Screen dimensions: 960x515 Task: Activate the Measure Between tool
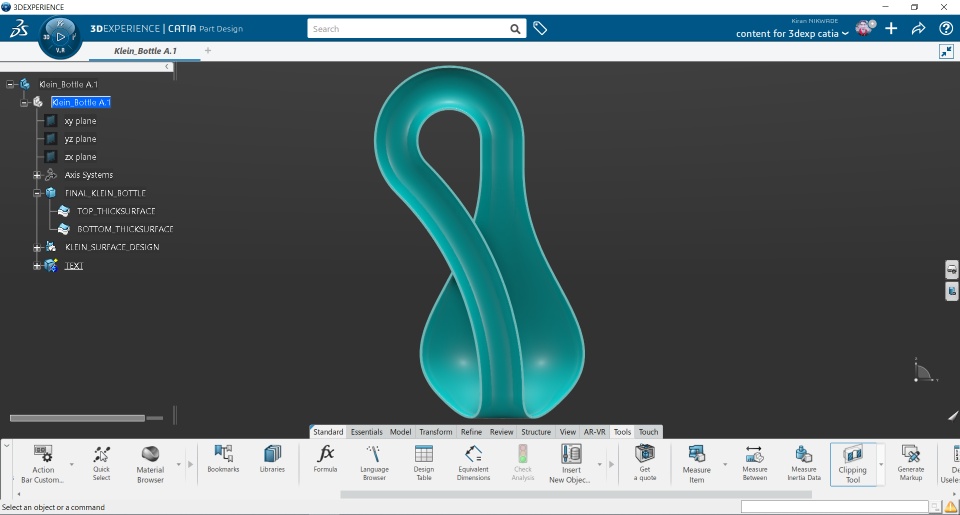(x=754, y=463)
